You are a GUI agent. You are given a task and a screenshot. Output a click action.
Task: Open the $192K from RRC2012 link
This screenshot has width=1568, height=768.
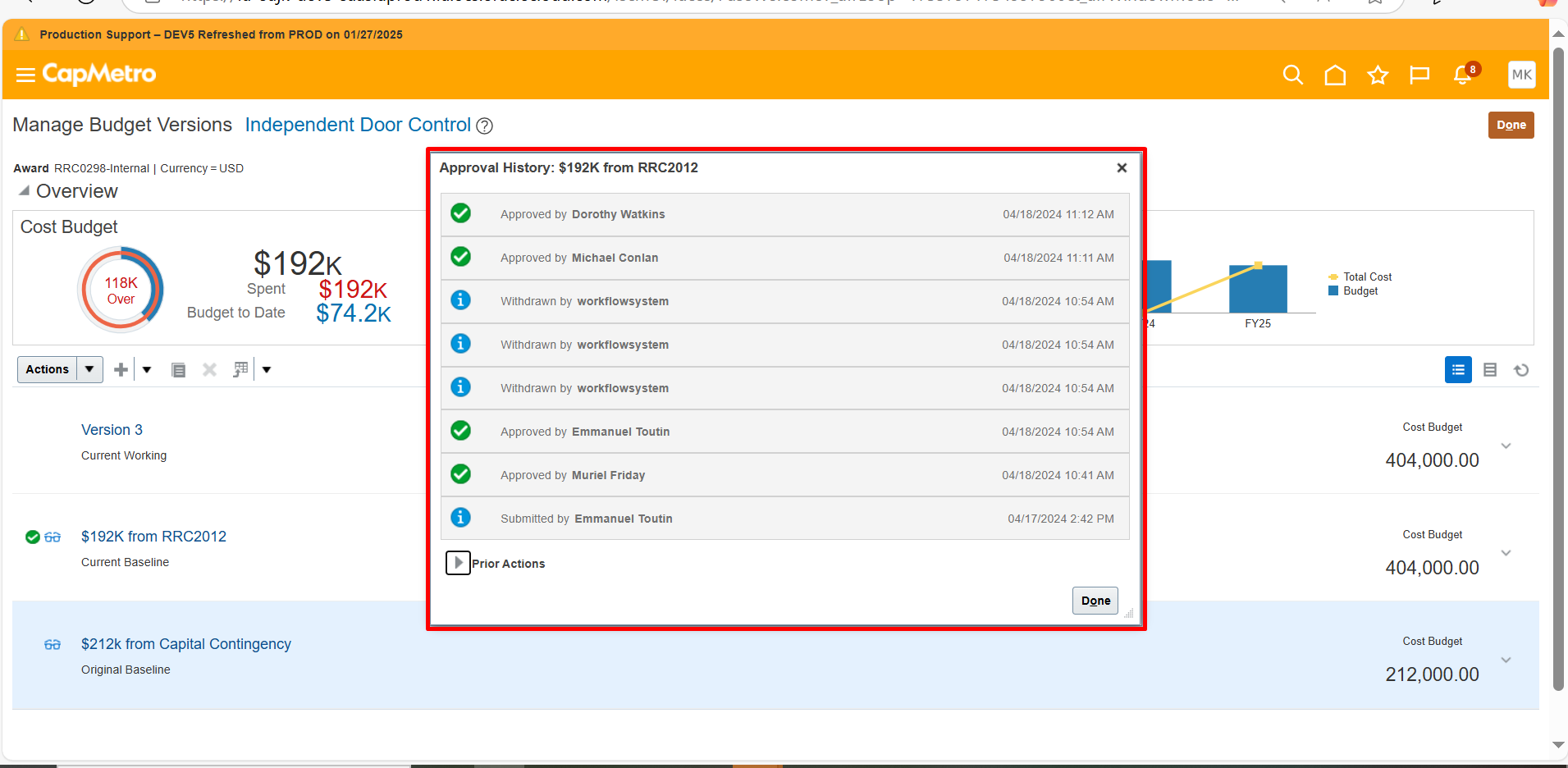click(x=153, y=537)
